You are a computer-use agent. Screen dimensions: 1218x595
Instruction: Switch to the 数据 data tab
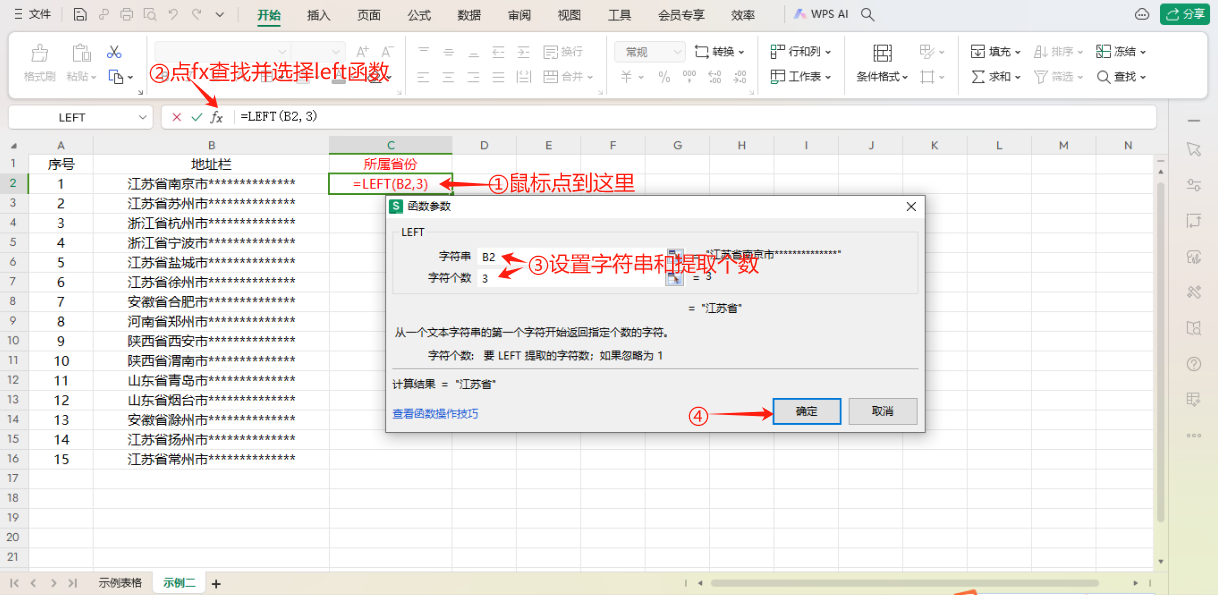click(469, 15)
